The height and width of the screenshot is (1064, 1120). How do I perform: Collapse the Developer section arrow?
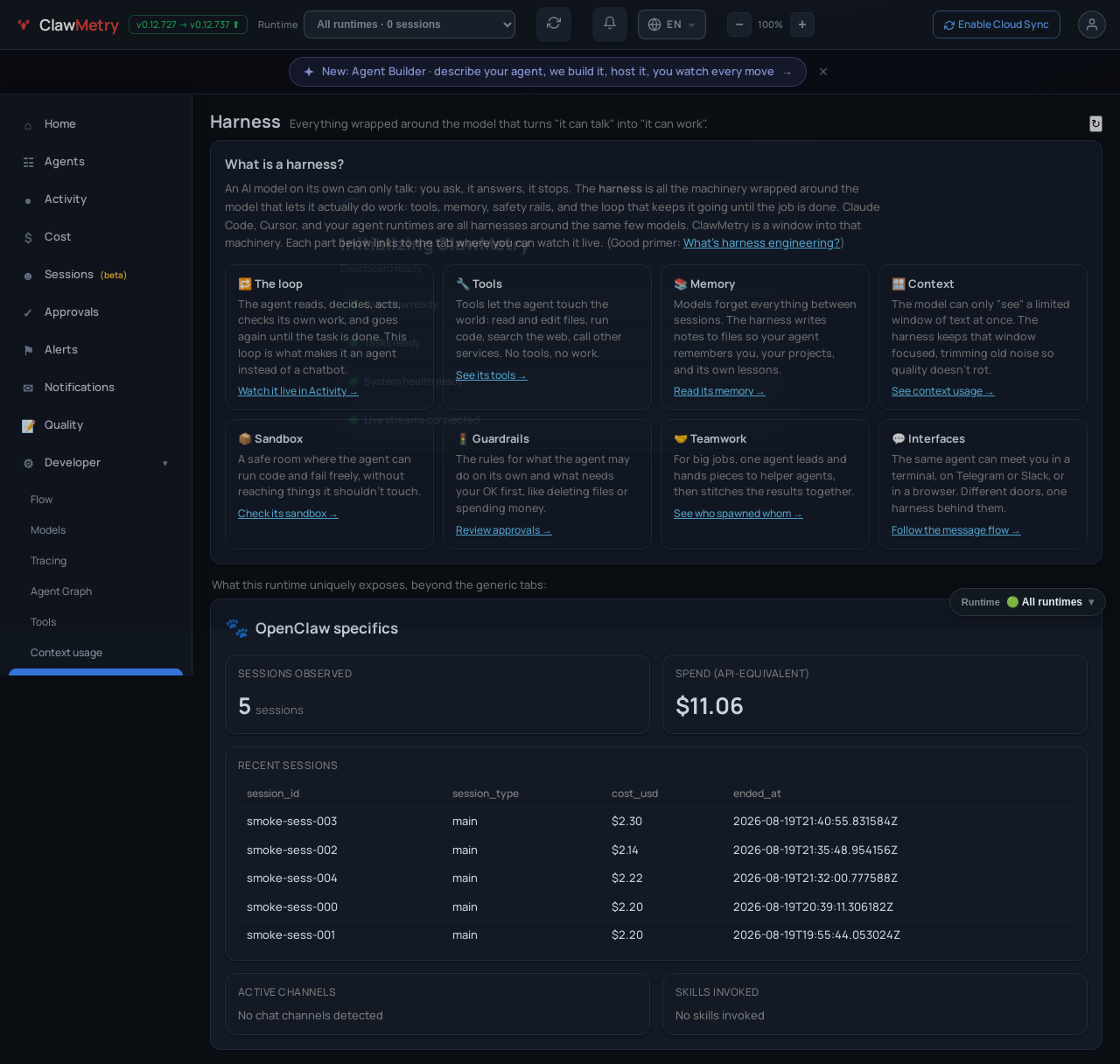pos(164,464)
